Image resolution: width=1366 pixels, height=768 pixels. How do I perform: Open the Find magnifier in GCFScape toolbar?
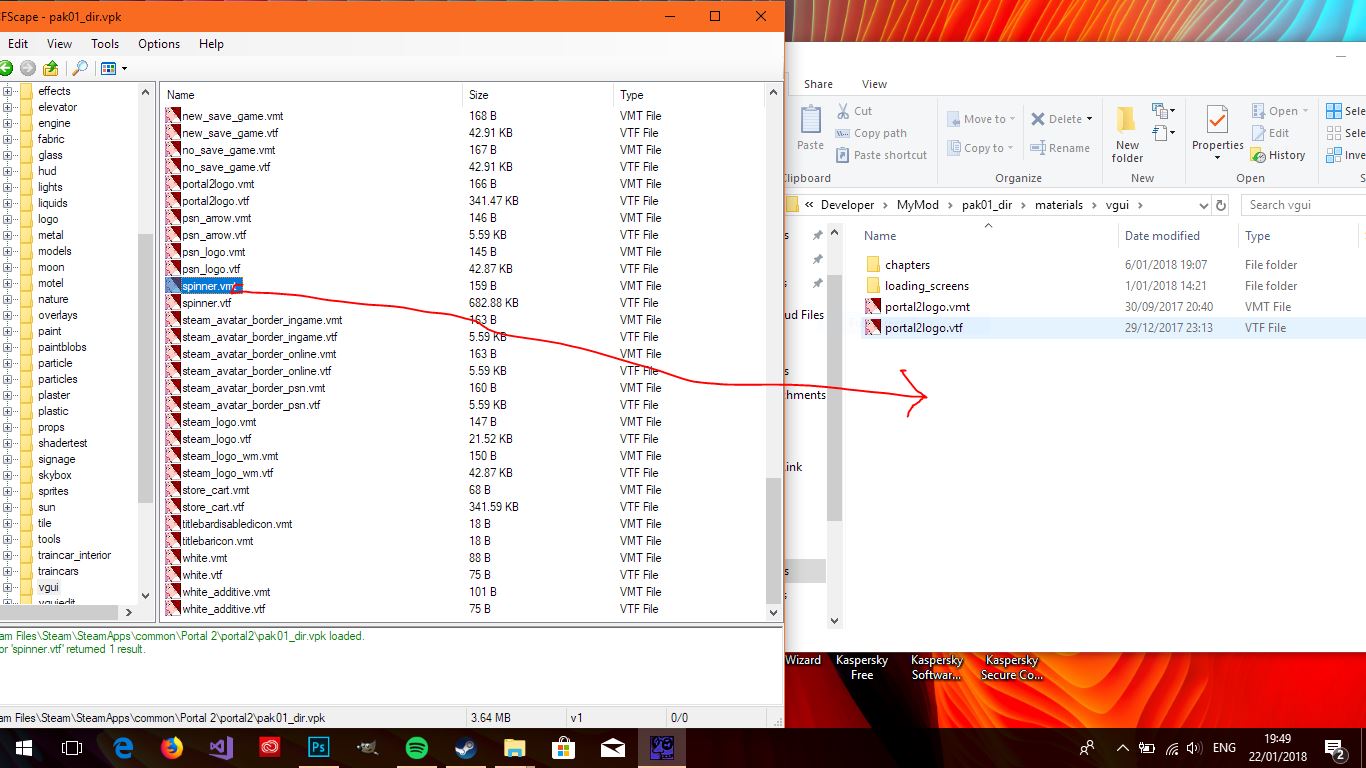(80, 68)
